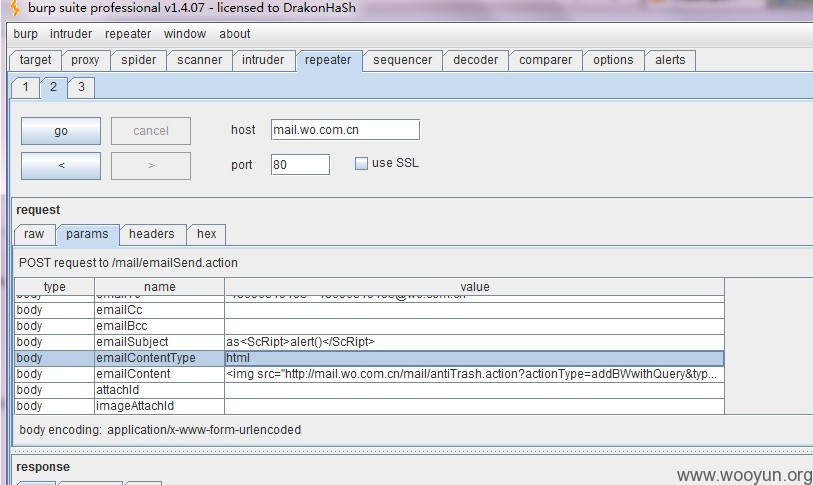Sort parameters by type column header

(54, 287)
